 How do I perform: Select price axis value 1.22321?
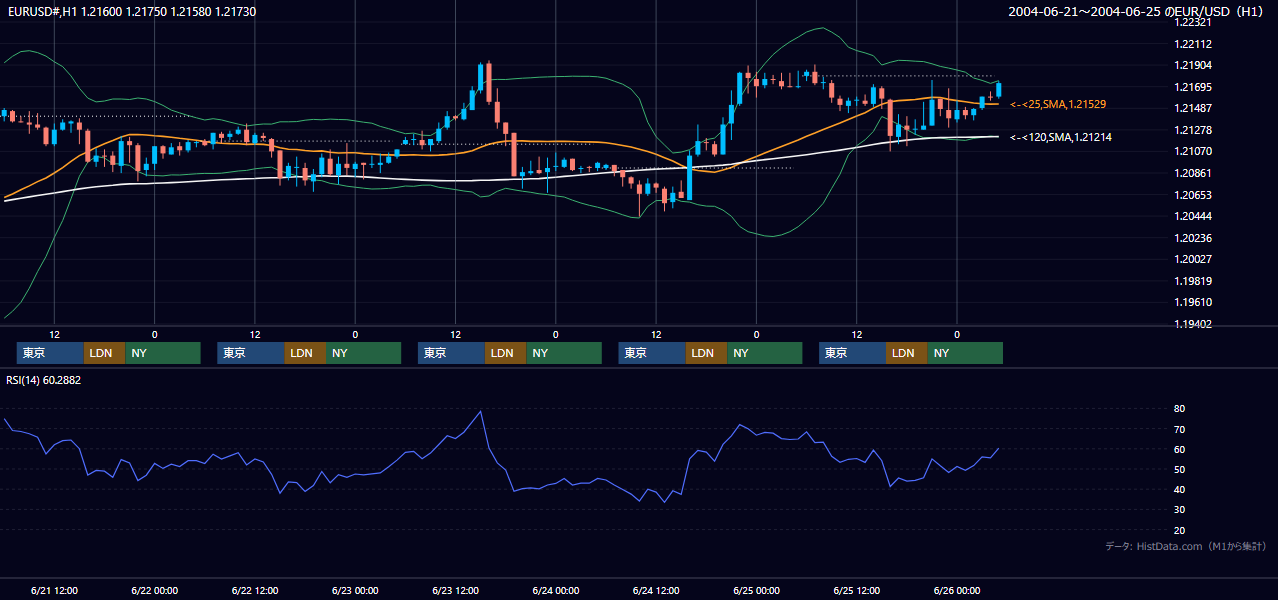point(1194,22)
